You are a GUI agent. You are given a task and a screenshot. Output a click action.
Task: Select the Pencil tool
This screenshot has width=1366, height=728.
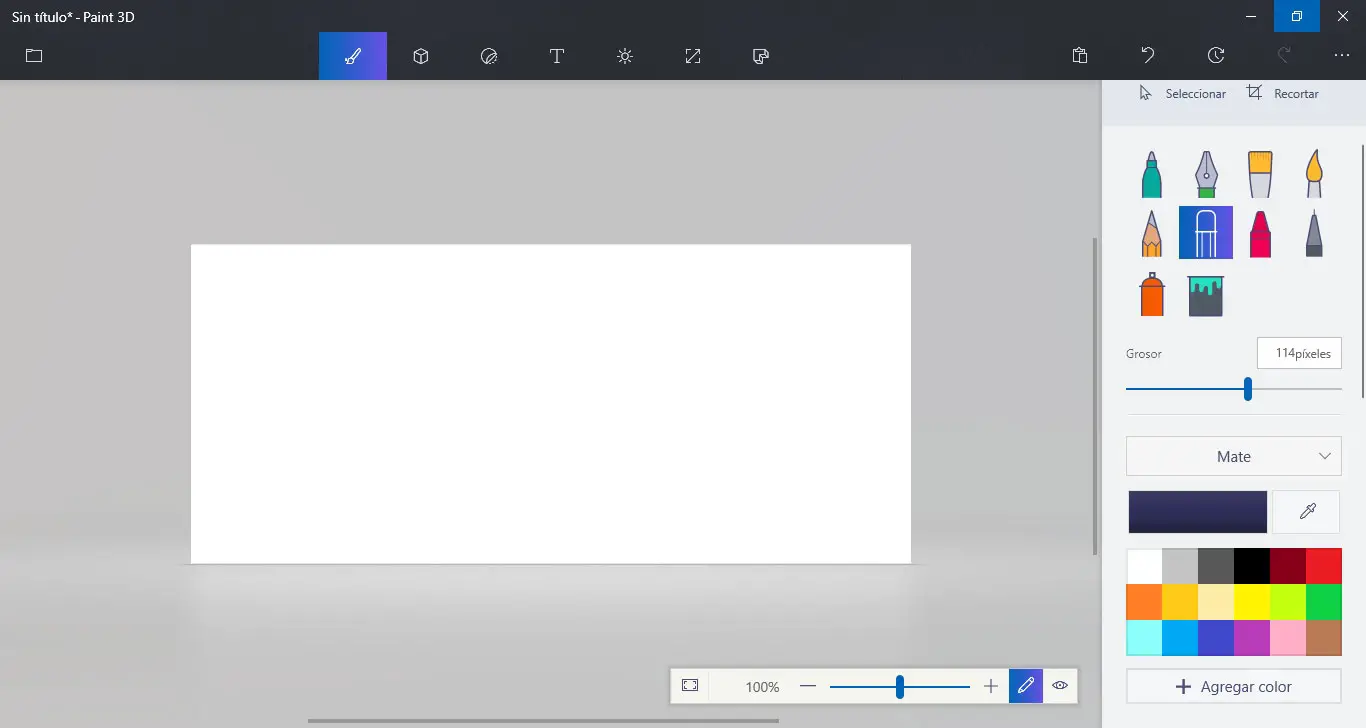(1152, 233)
